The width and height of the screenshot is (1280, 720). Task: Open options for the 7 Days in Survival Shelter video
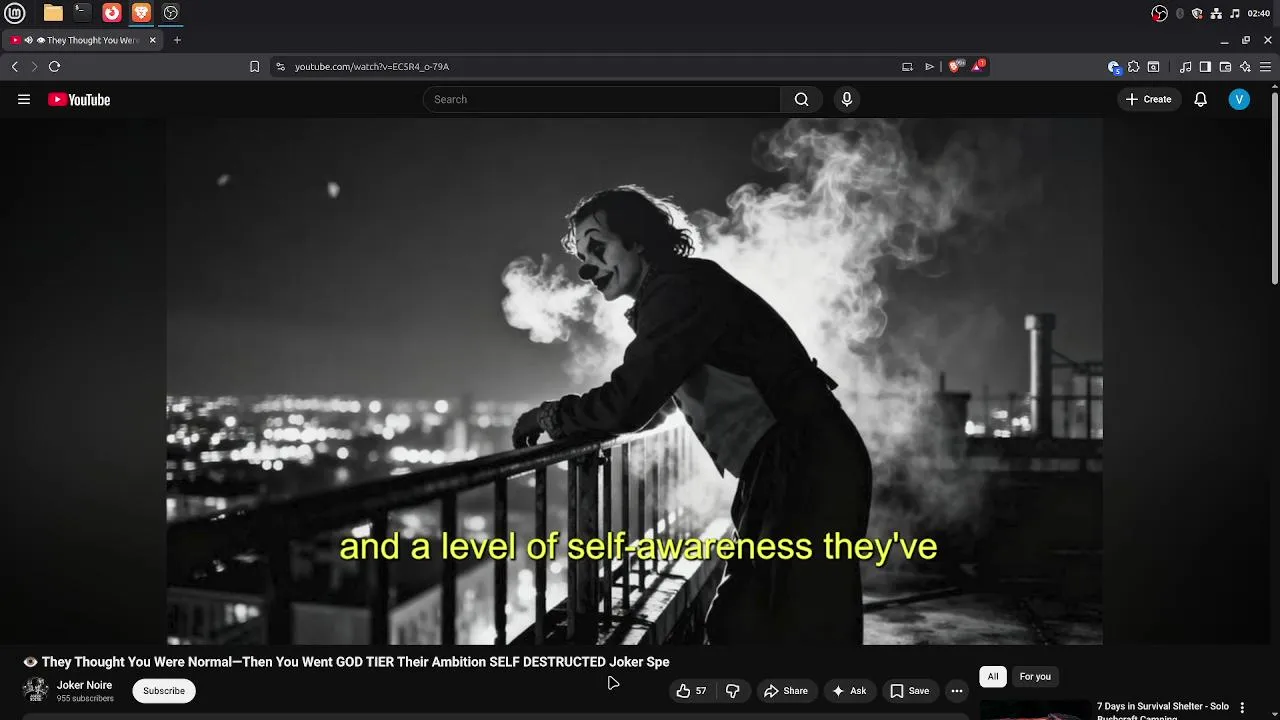pyautogui.click(x=1242, y=708)
